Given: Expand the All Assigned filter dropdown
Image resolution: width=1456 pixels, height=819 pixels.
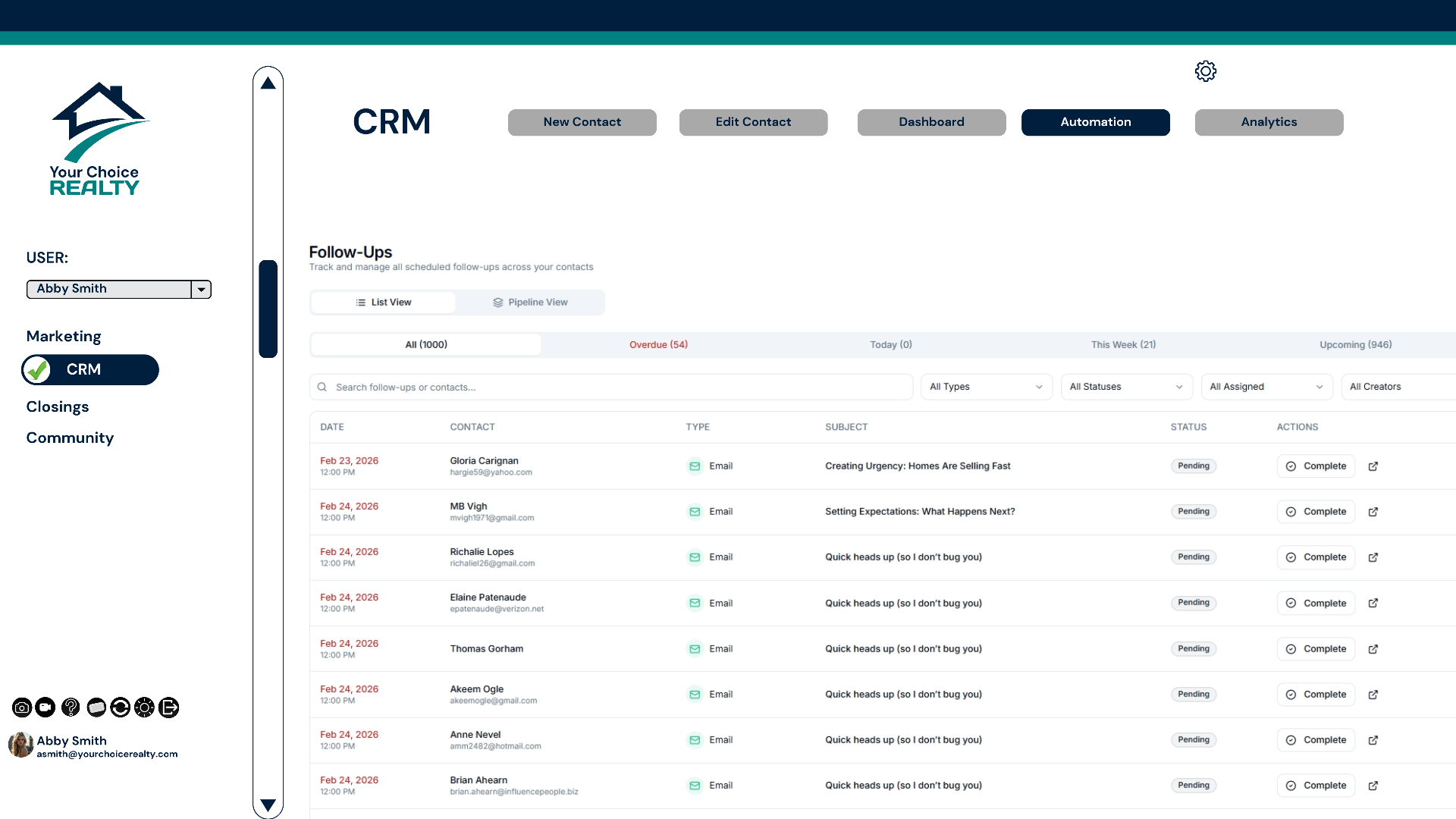Looking at the screenshot, I should [x=1267, y=387].
